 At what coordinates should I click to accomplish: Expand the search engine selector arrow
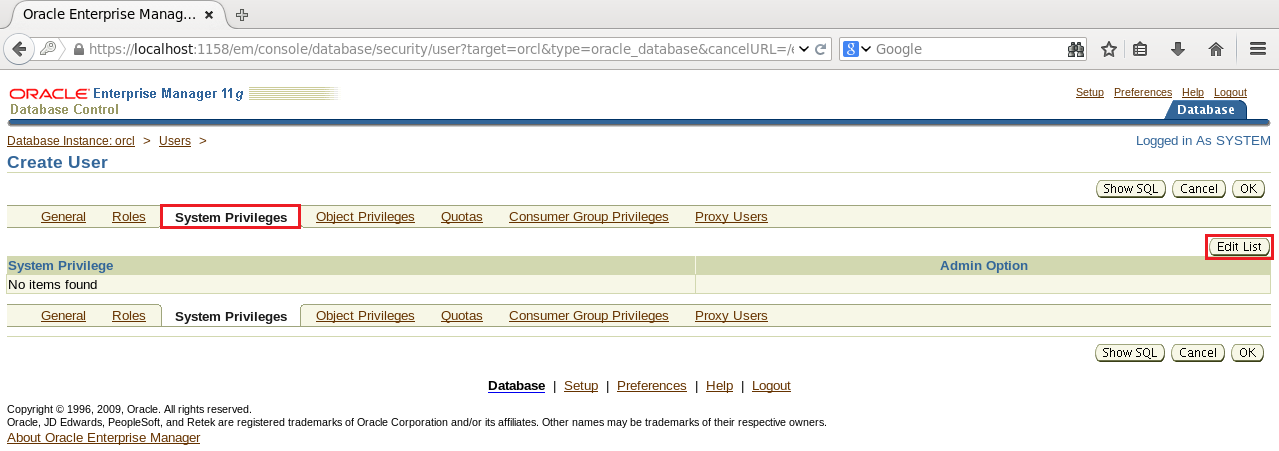click(866, 49)
